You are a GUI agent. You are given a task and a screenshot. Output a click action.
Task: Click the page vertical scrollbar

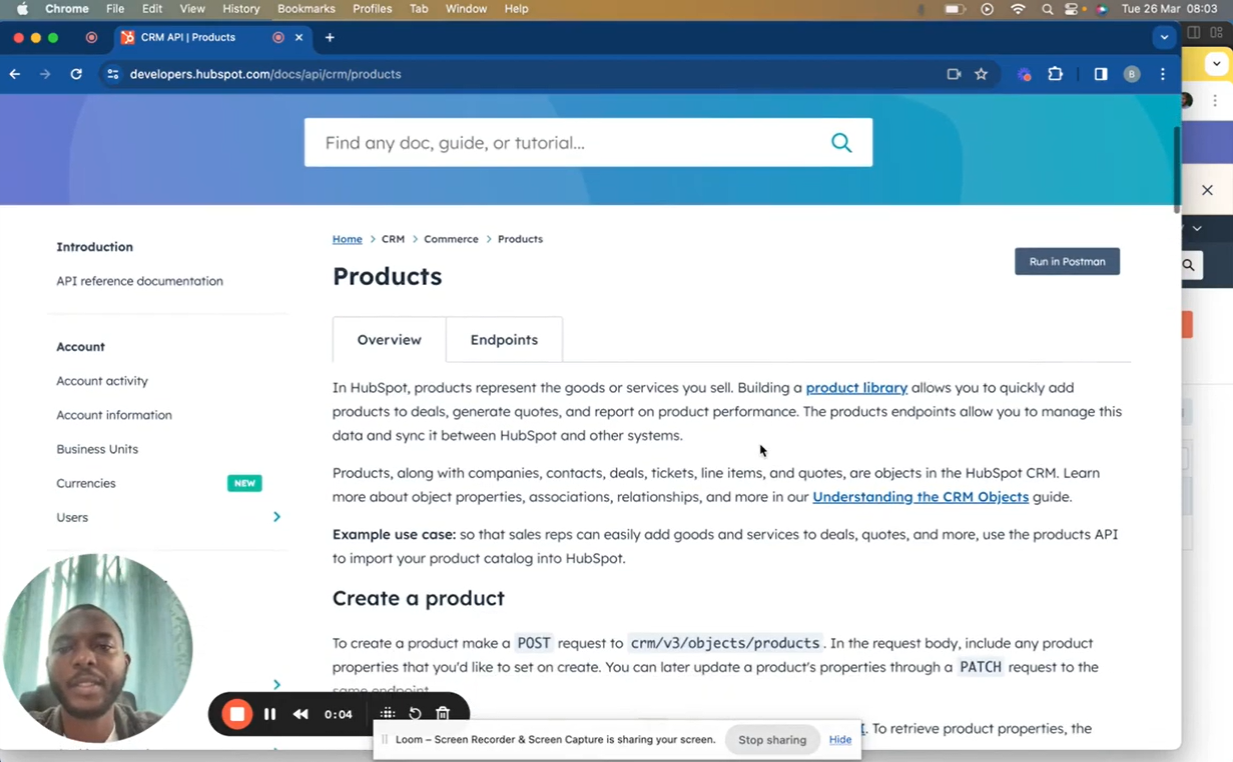tap(1177, 168)
